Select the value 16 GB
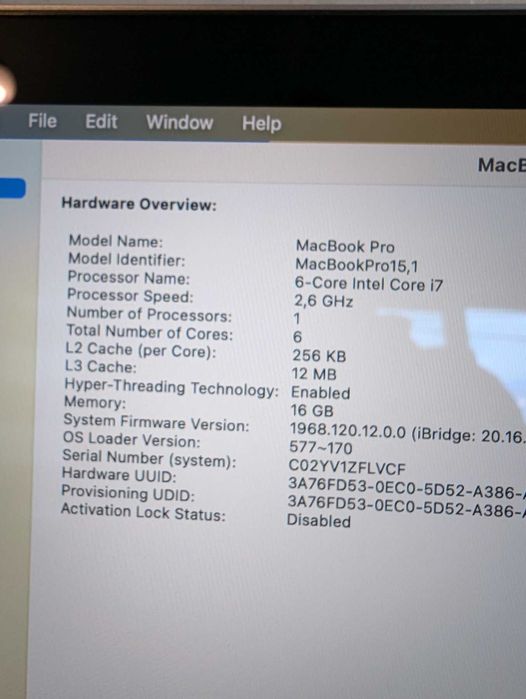The image size is (526, 699). pyautogui.click(x=312, y=411)
